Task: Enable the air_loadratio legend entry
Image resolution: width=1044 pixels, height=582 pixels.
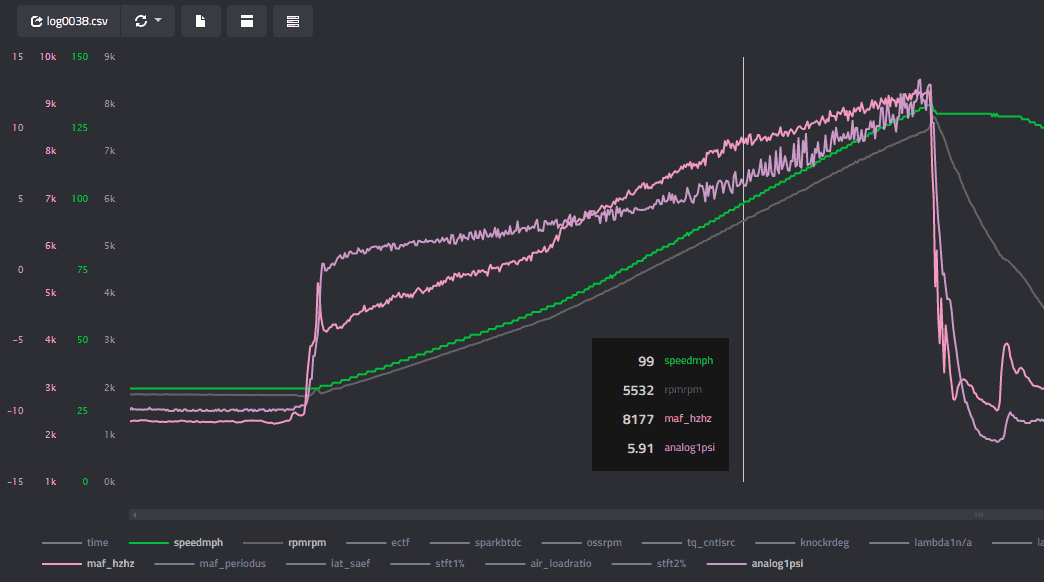Action: [539, 563]
